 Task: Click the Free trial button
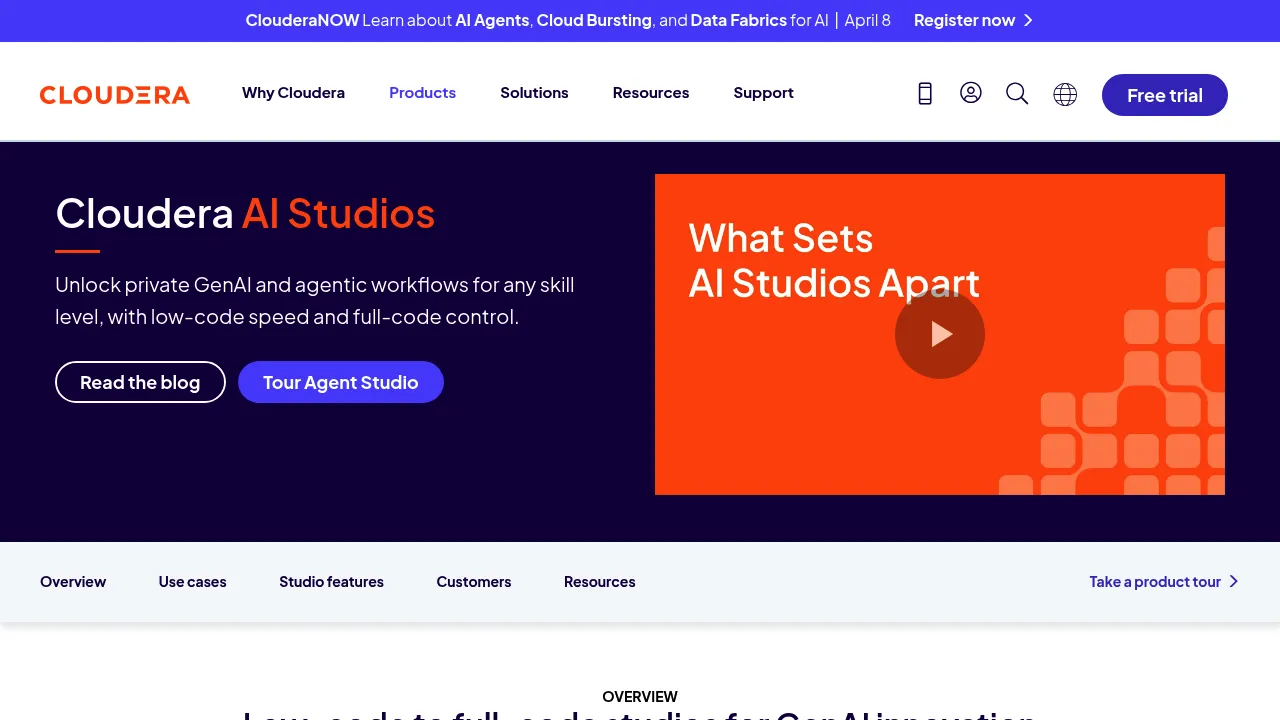1165,95
